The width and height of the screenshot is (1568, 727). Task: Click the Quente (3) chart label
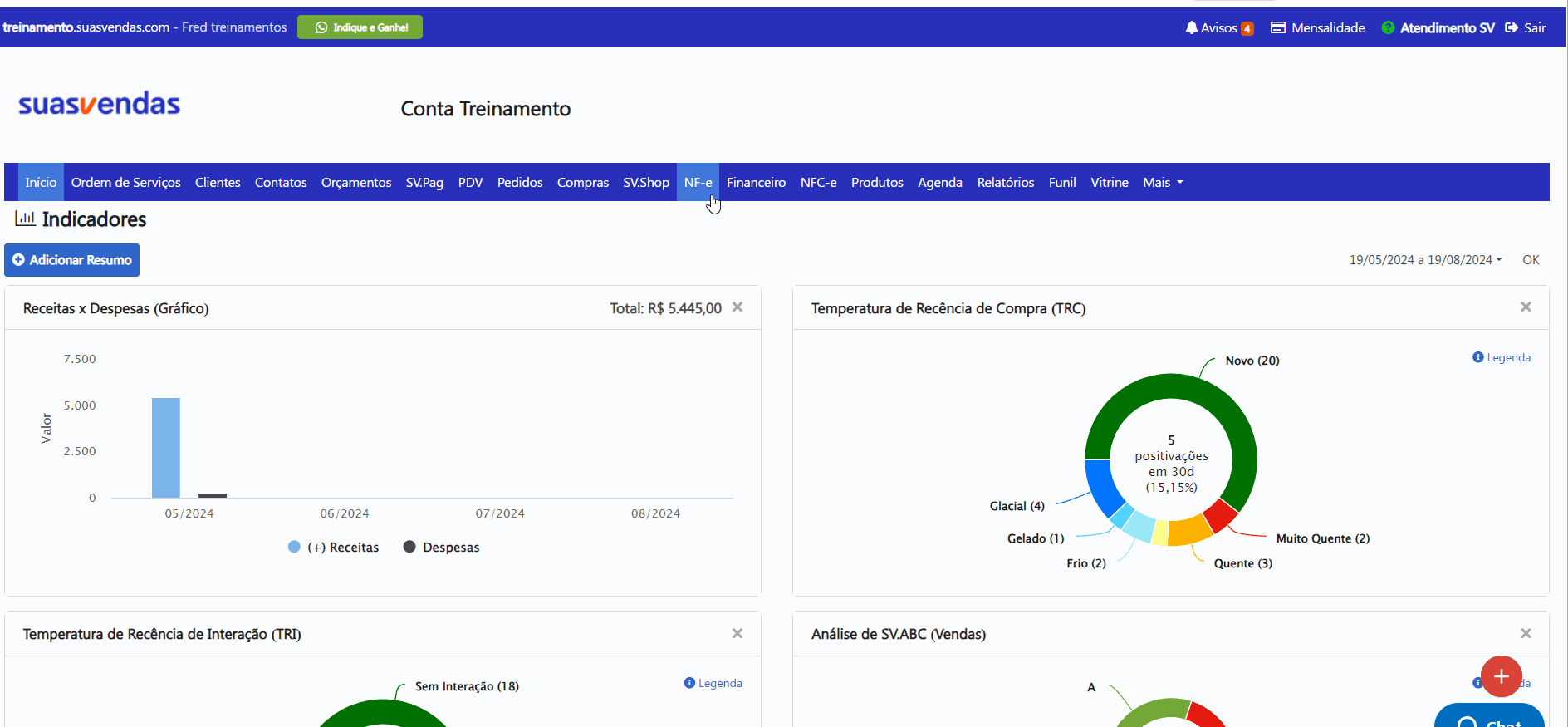coord(1243,563)
